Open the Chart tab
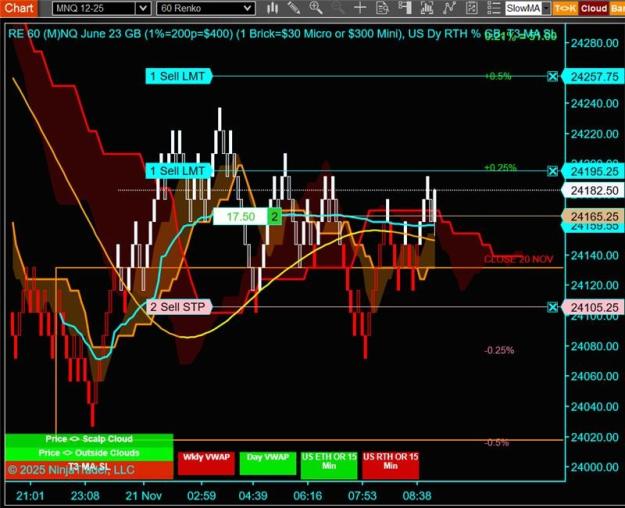Screen dimensions: 625x508 [19, 8]
